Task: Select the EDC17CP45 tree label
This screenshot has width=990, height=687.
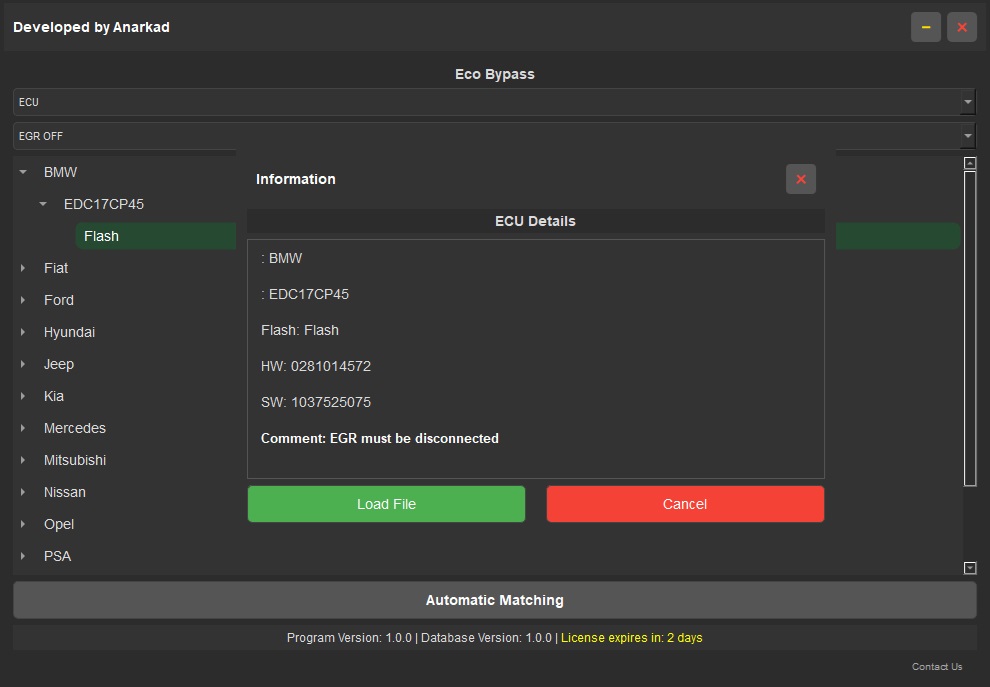Action: coord(104,204)
